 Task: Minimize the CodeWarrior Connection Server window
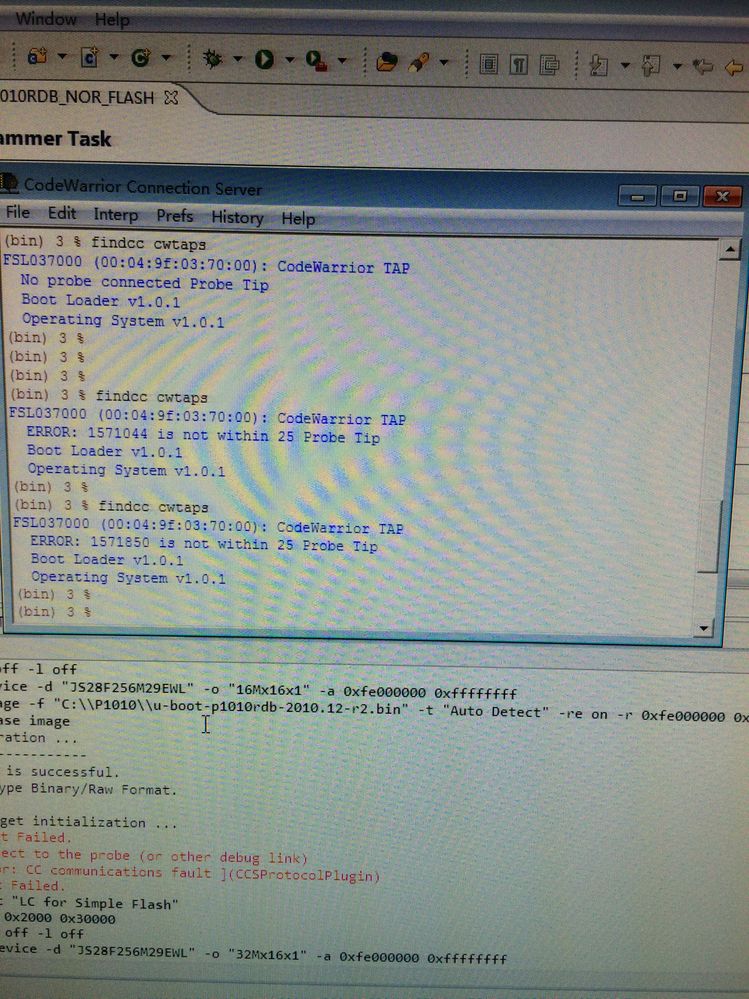click(x=638, y=196)
